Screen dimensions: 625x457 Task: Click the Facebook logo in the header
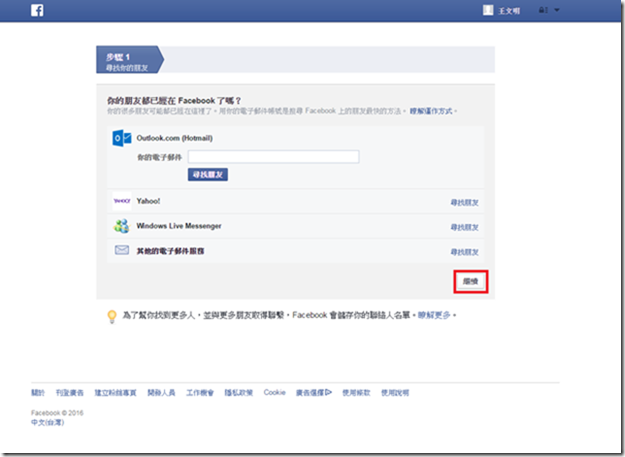click(x=37, y=10)
